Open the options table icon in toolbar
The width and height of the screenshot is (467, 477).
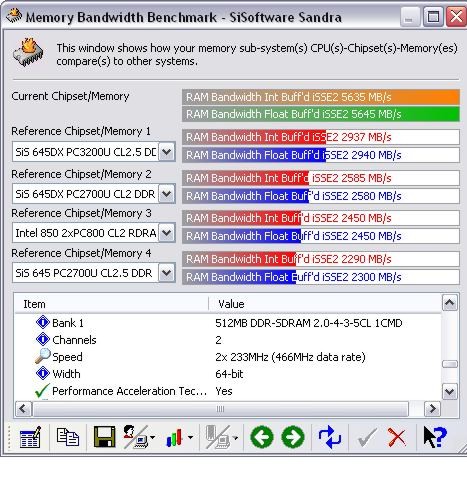pyautogui.click(x=30, y=437)
